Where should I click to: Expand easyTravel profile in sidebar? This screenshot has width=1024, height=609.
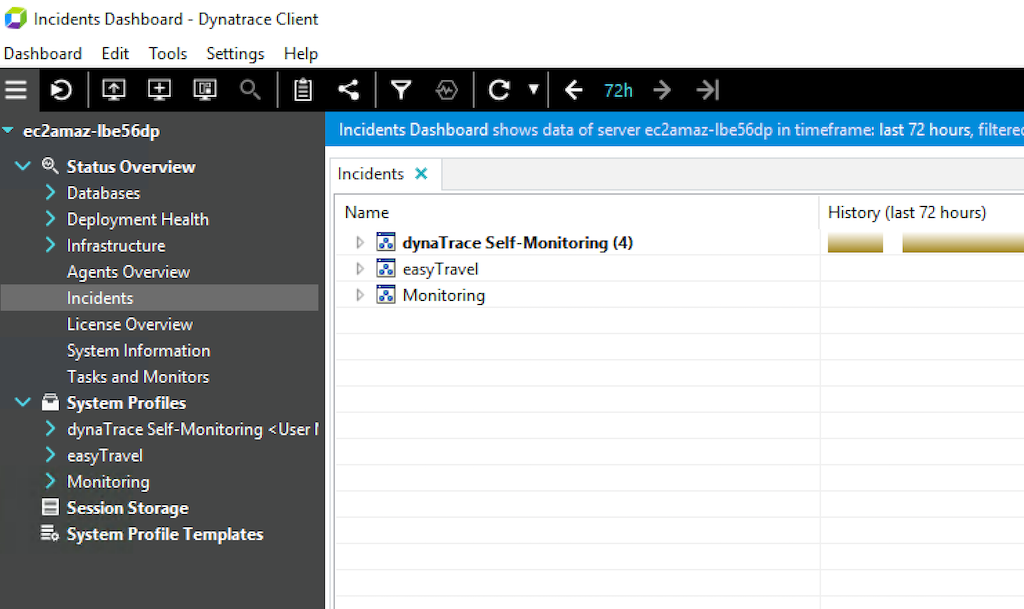point(50,454)
